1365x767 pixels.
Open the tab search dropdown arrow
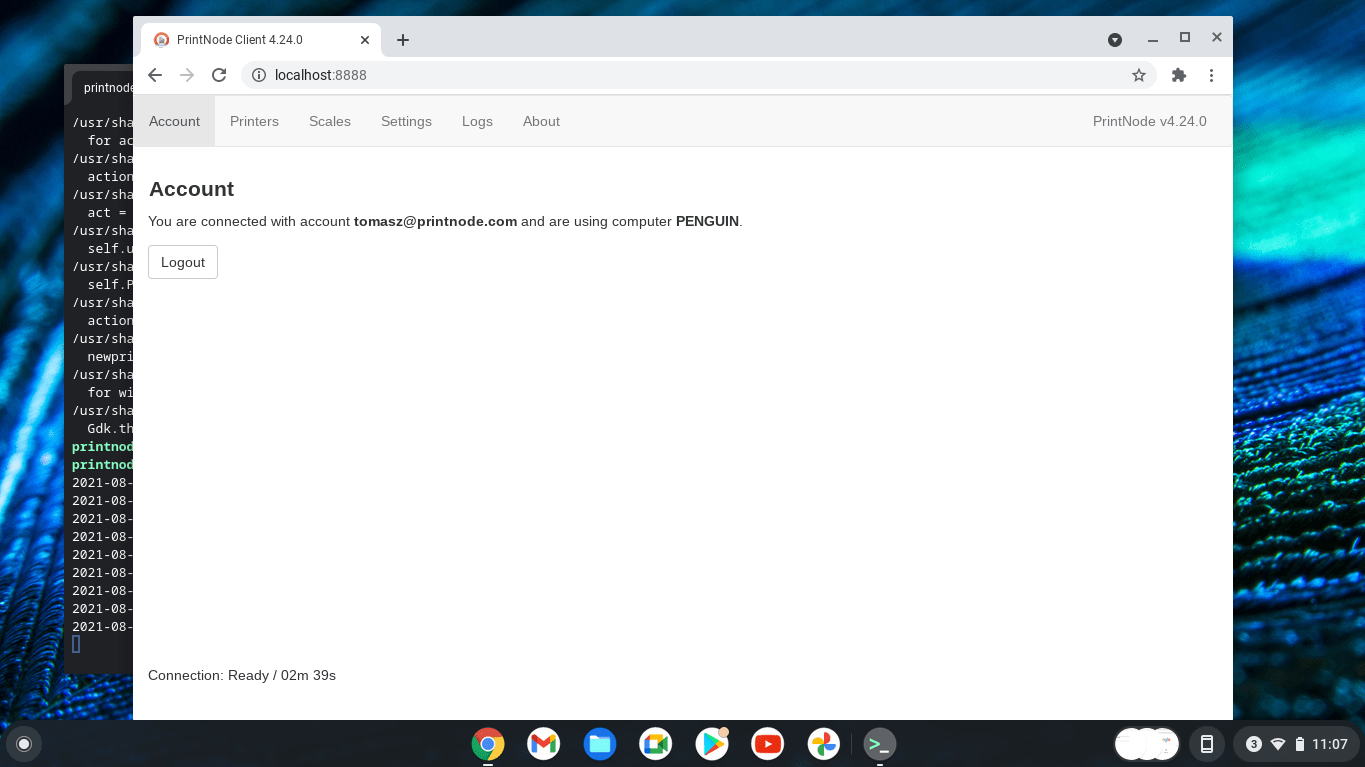(1115, 40)
